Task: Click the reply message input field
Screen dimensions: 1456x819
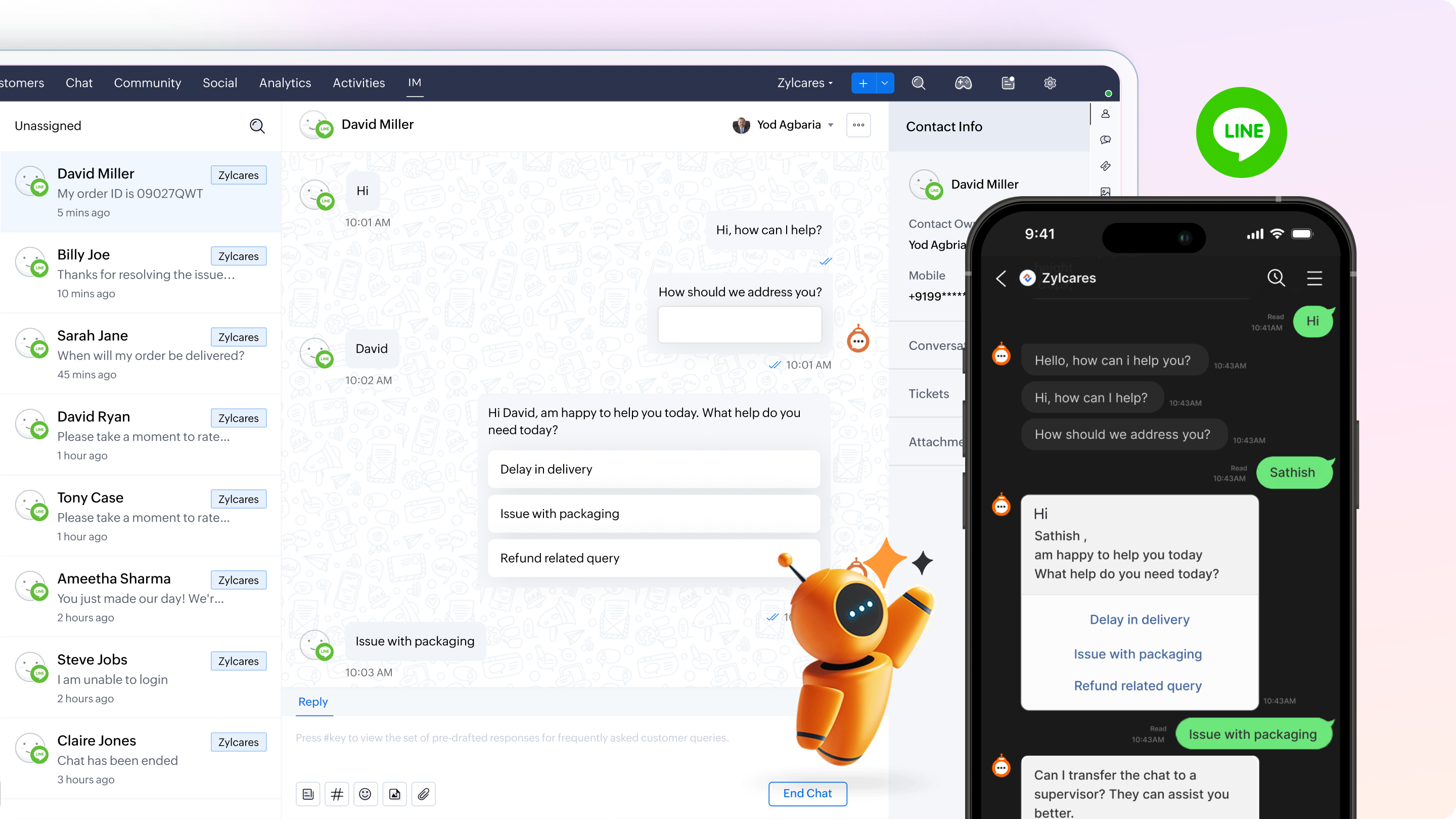Action: [x=512, y=738]
